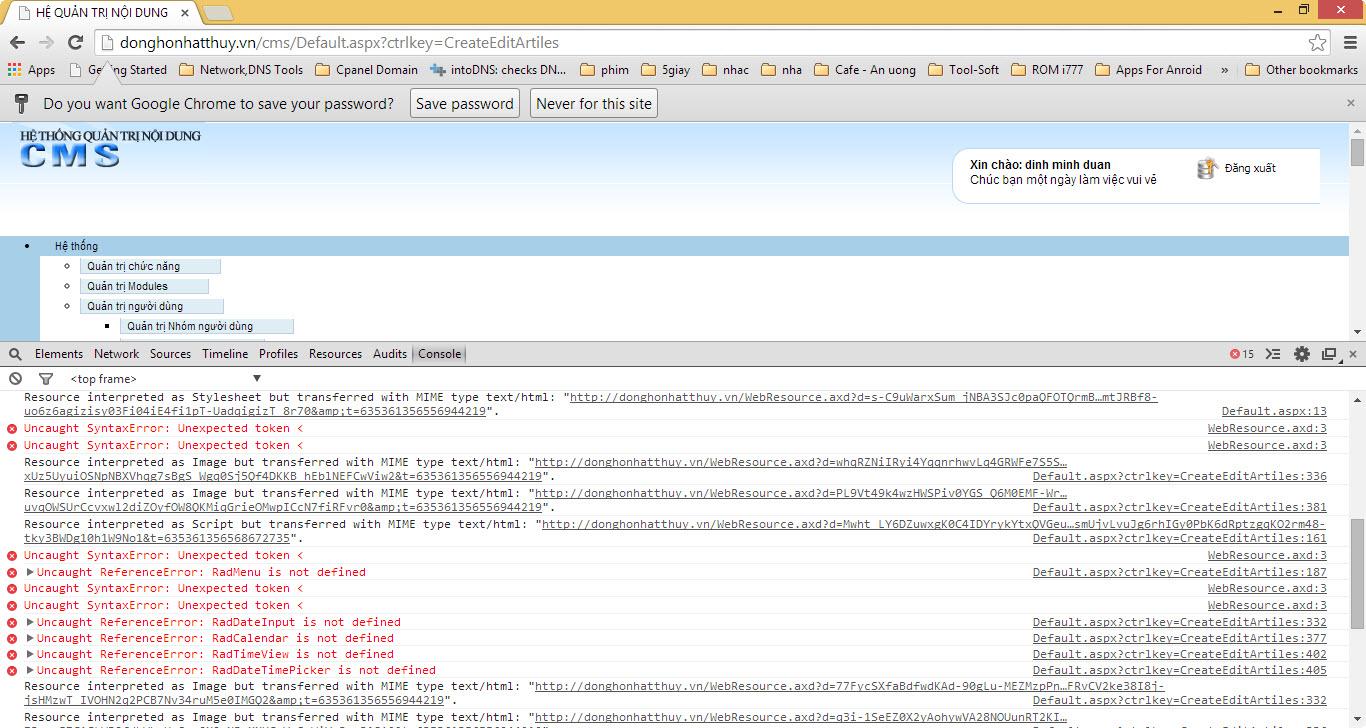Select the Console tab

click(440, 354)
